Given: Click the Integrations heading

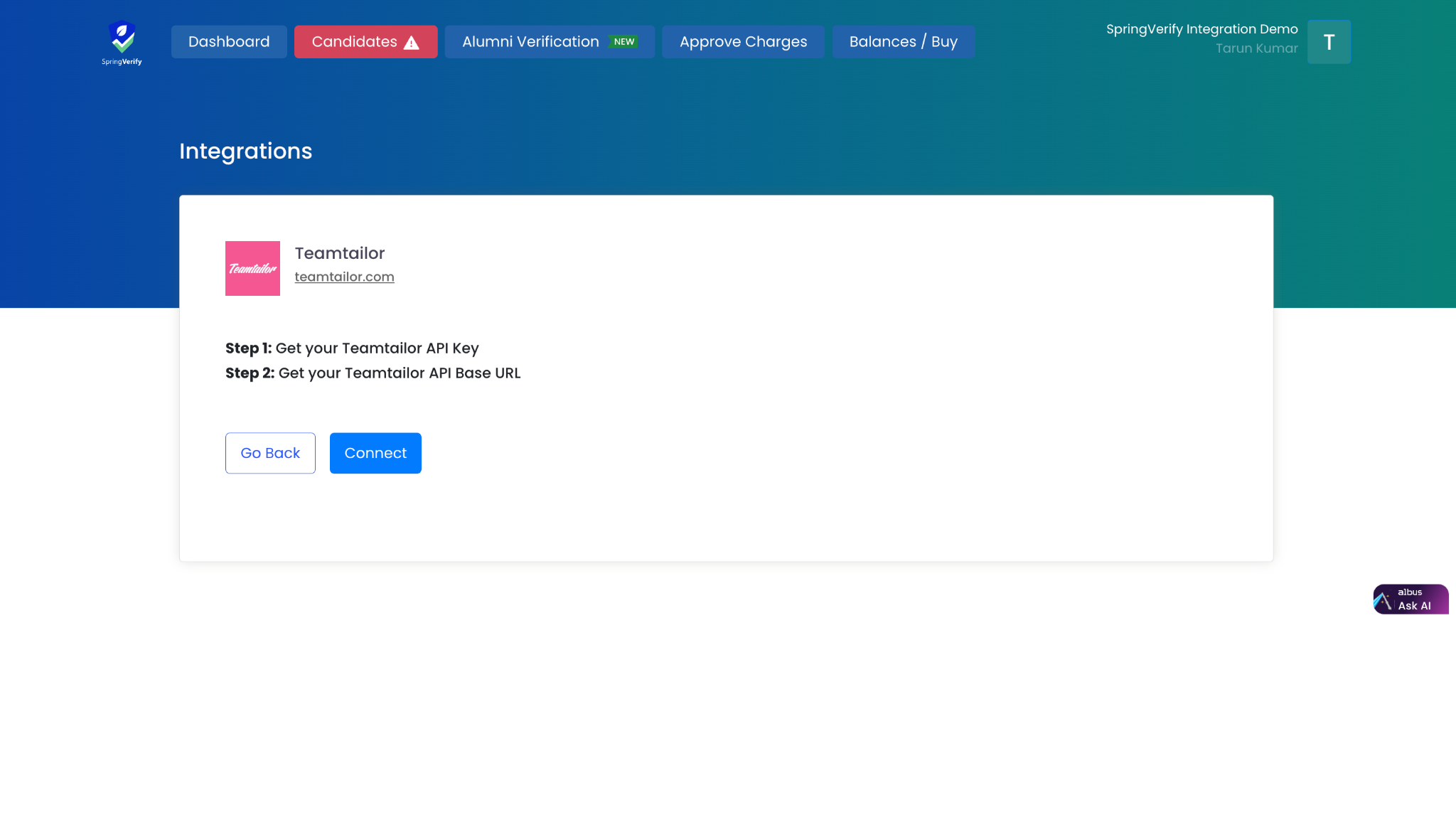Looking at the screenshot, I should (x=245, y=151).
